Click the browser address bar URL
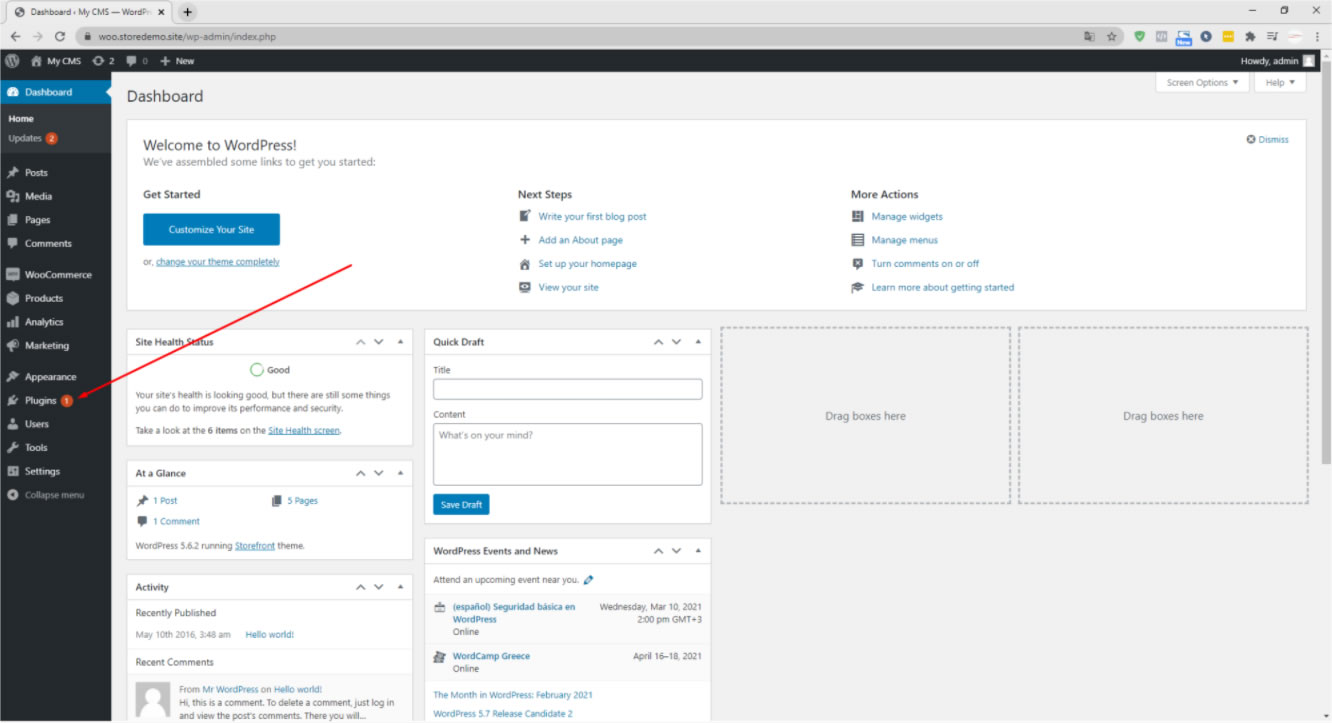 (x=187, y=36)
